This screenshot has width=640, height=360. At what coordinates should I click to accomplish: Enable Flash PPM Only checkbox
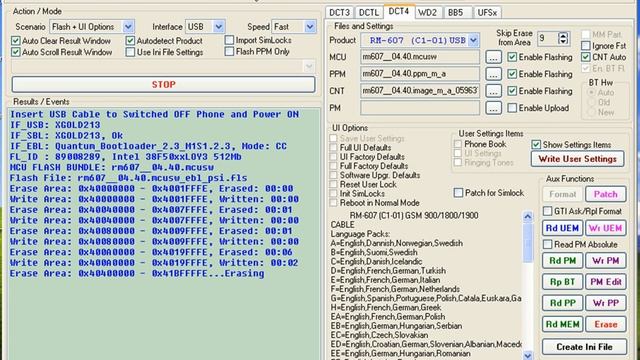[229, 51]
